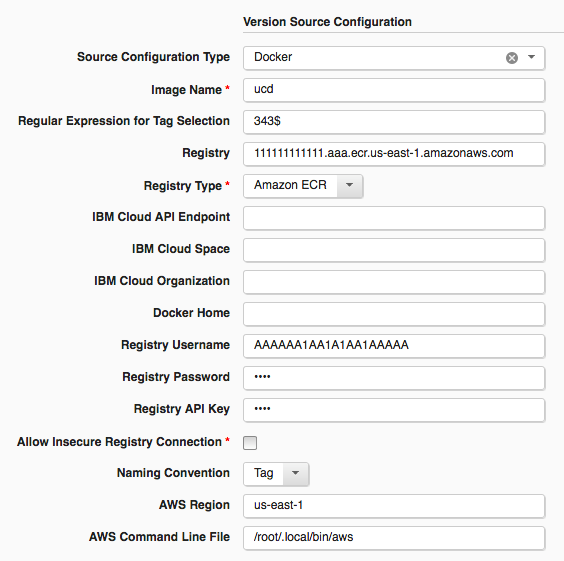Enable Allow Insecure Registry Connection checkbox
This screenshot has width=564, height=561.
pyautogui.click(x=250, y=443)
